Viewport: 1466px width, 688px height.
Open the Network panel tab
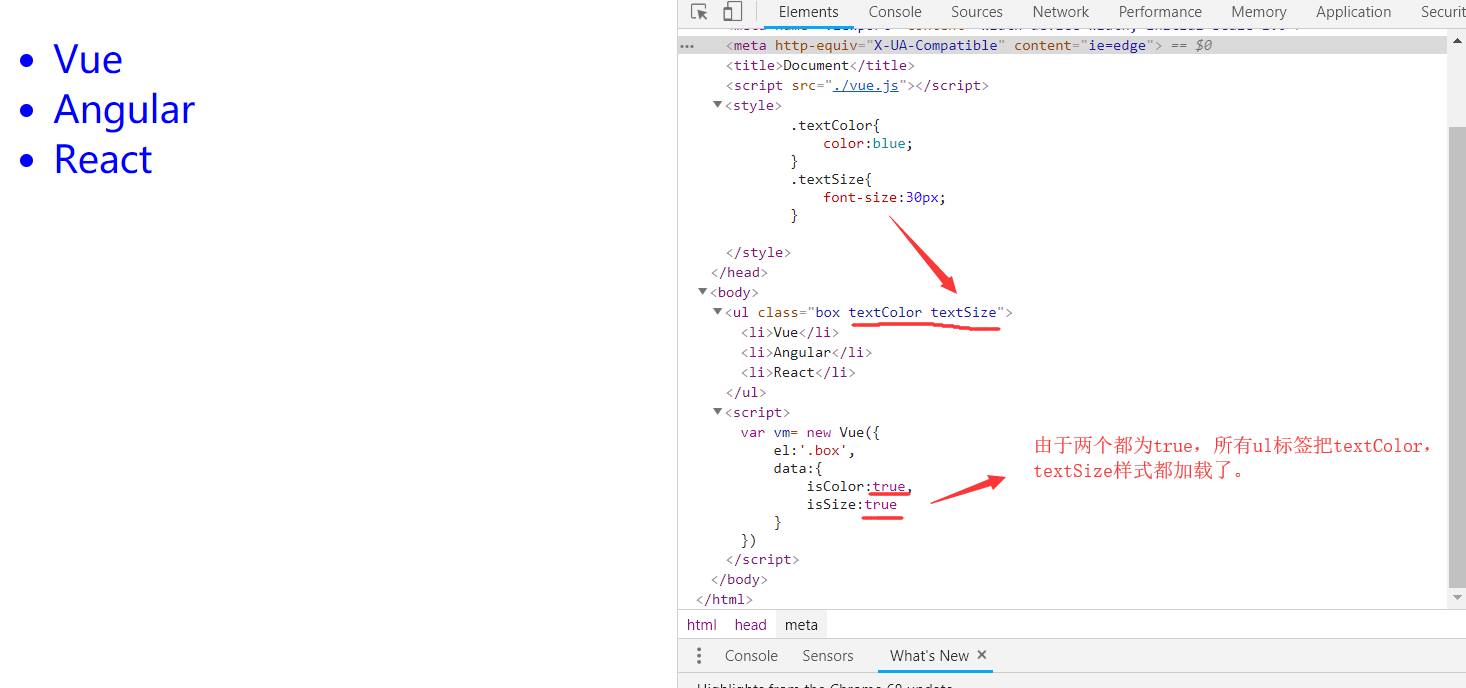coord(1060,12)
